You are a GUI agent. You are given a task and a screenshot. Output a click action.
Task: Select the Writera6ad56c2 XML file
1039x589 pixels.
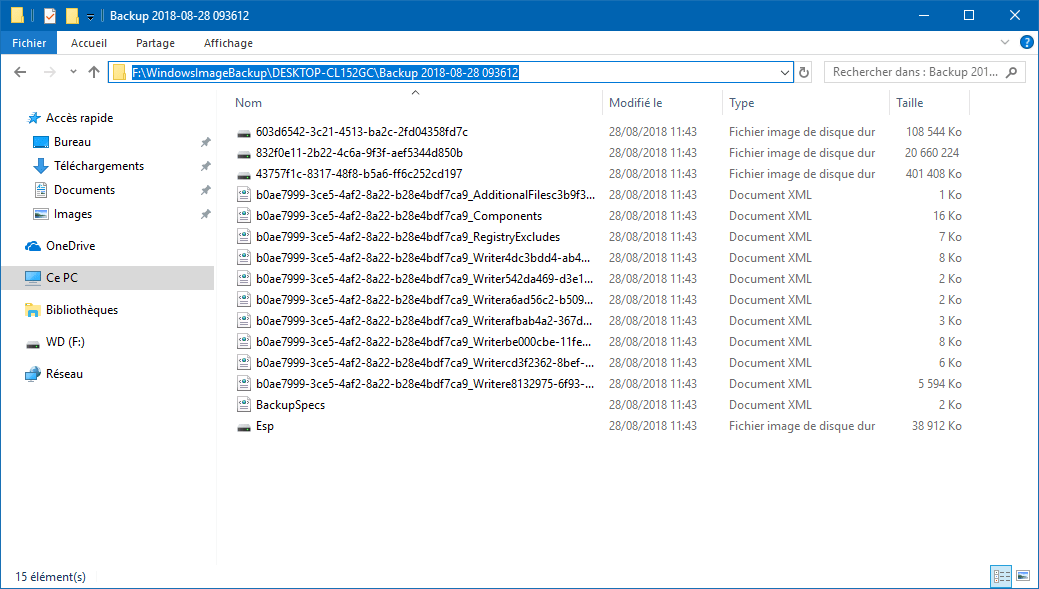pos(424,299)
